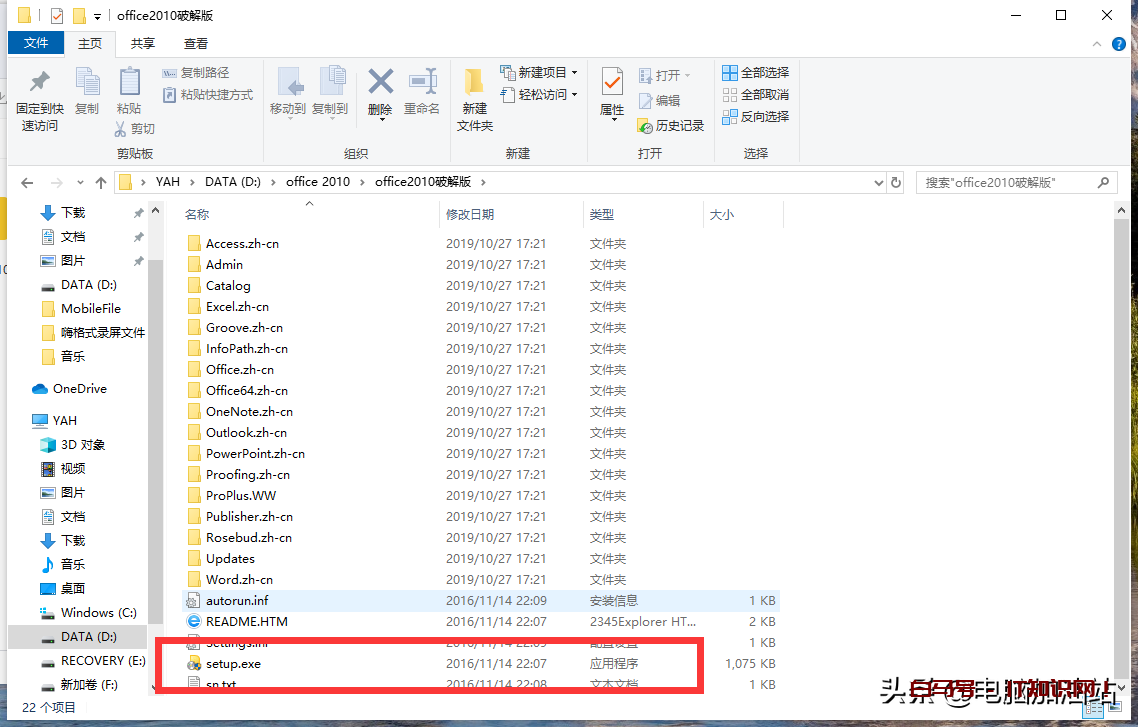Viewport: 1138px width, 727px height.
Task: Click the 重命名 rename icon
Action: [422, 82]
